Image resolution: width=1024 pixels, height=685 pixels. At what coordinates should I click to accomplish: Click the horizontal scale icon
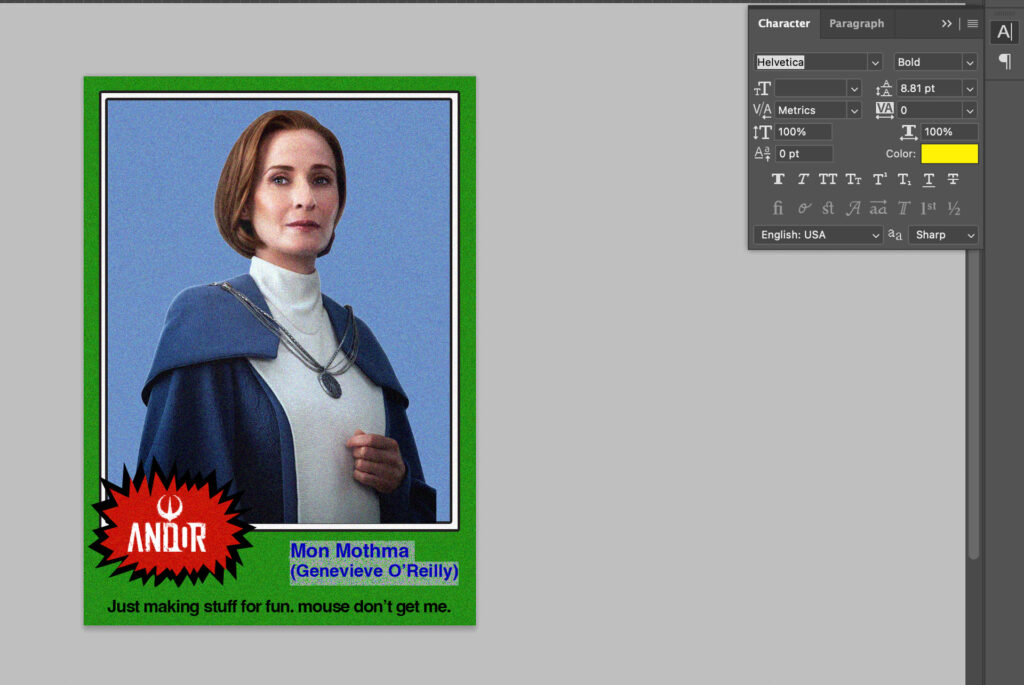point(908,132)
